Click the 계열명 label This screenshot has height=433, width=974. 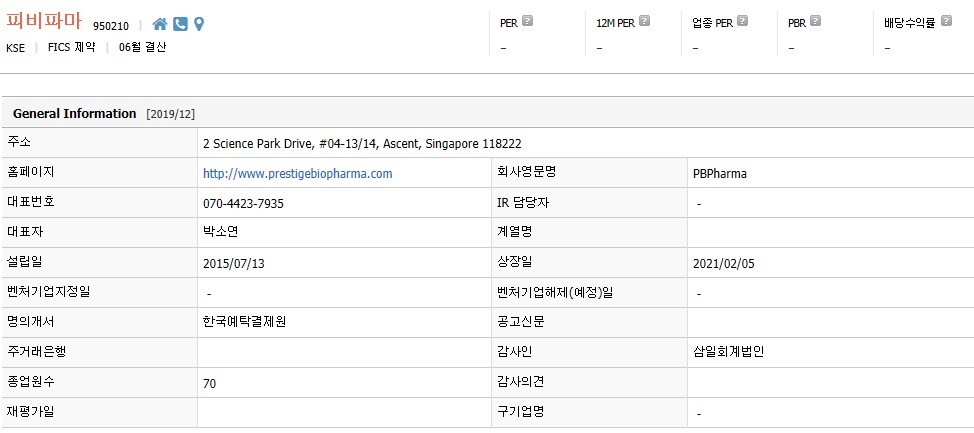click(x=515, y=232)
